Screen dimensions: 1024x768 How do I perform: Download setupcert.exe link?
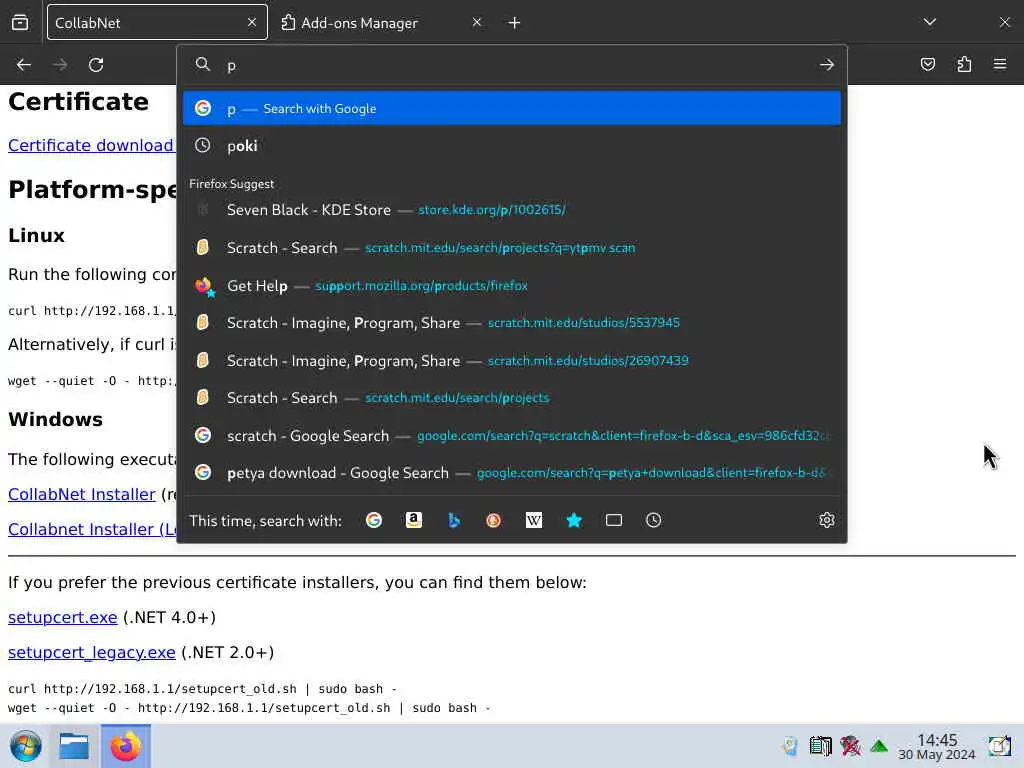click(x=63, y=617)
